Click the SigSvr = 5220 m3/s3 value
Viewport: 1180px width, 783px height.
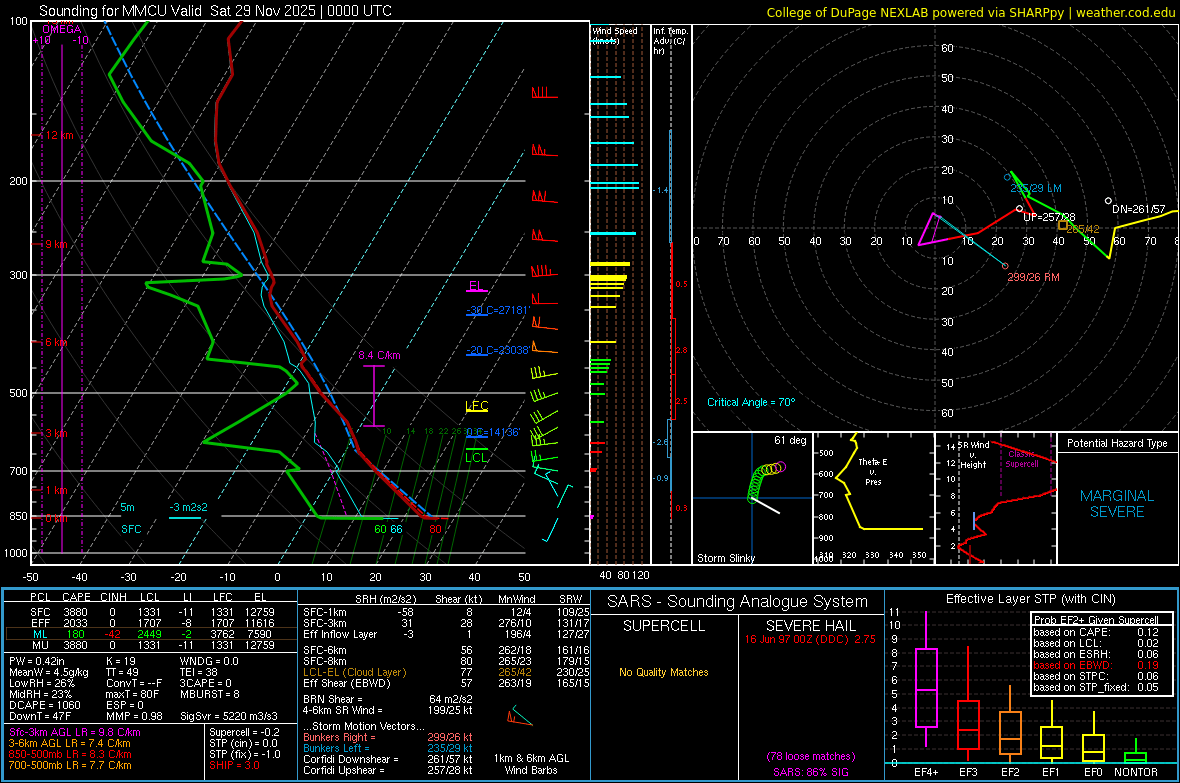coord(229,716)
